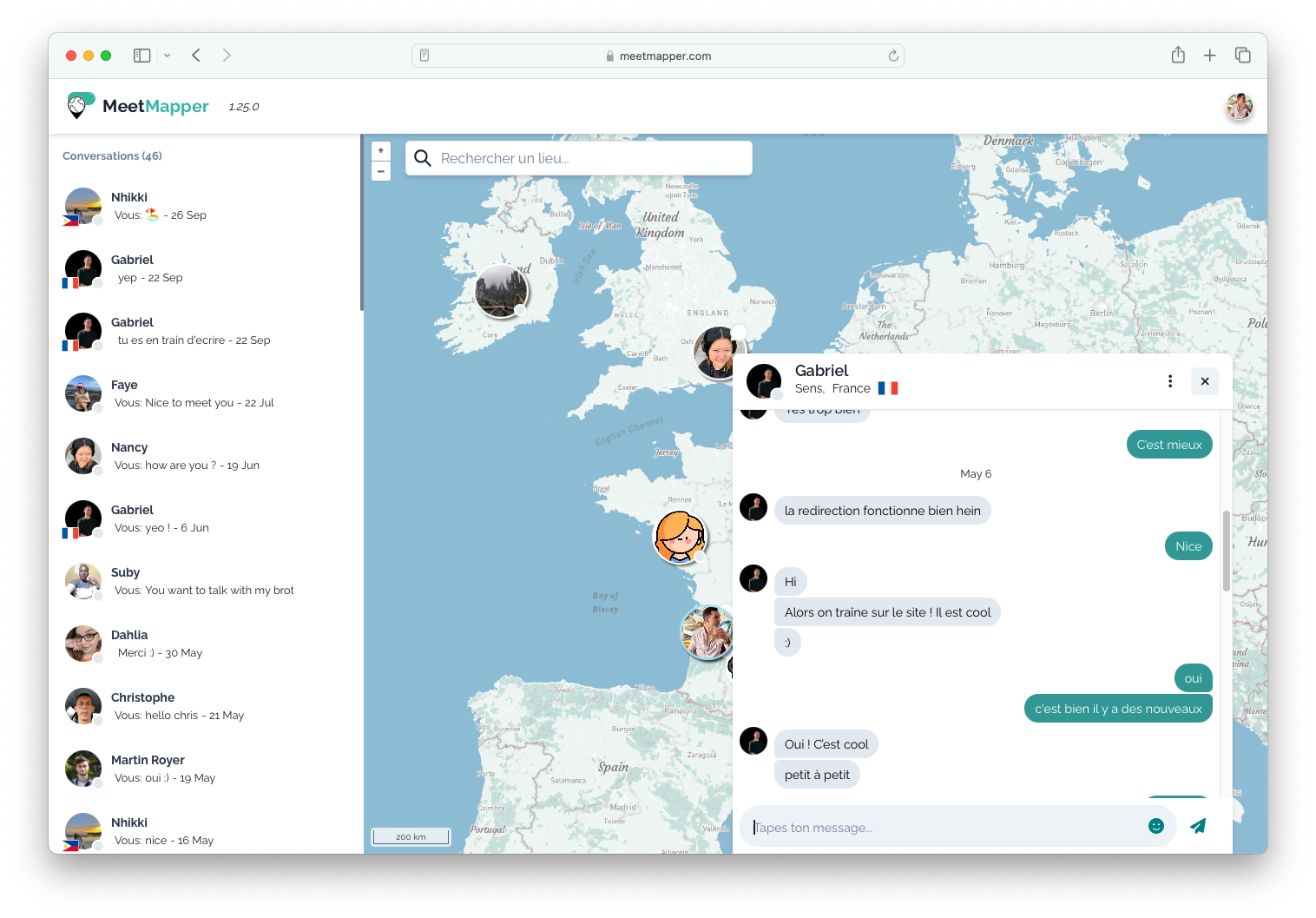Click Martin Royer's avatar in list
The image size is (1316, 918).
(x=83, y=769)
